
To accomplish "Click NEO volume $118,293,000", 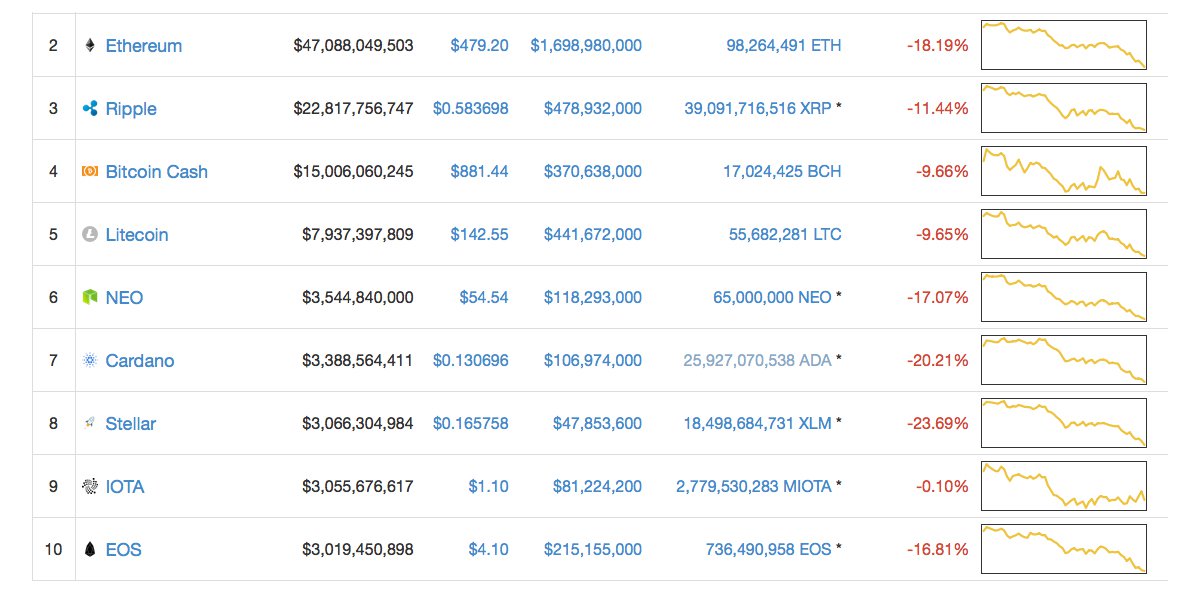I will coord(593,297).
